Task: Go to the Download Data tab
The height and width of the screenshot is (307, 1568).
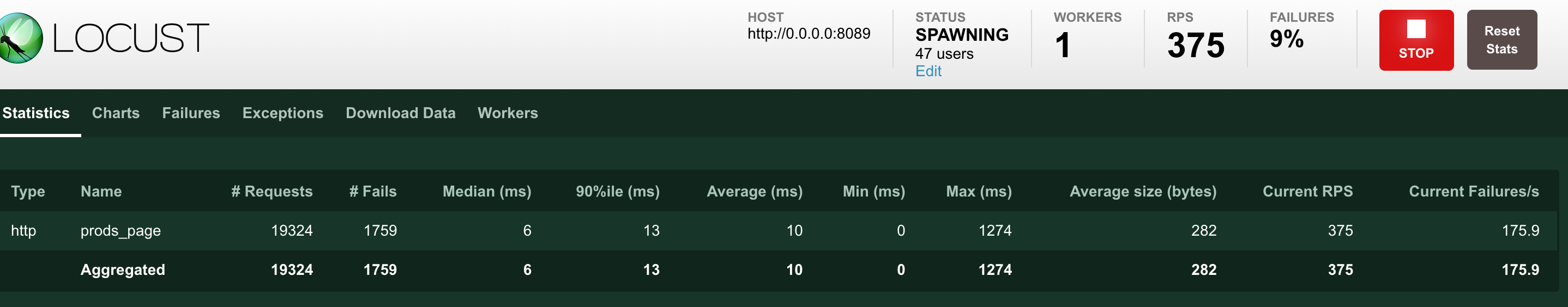Action: tap(401, 113)
